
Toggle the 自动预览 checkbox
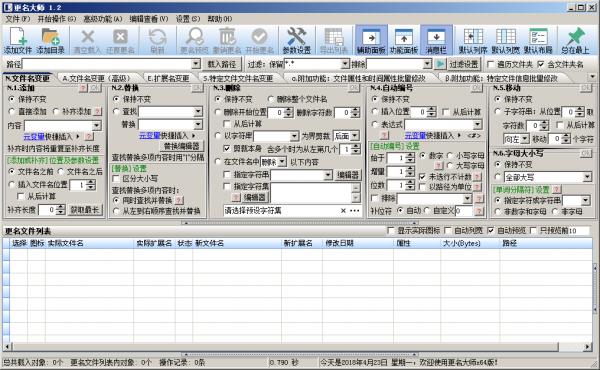click(491, 230)
